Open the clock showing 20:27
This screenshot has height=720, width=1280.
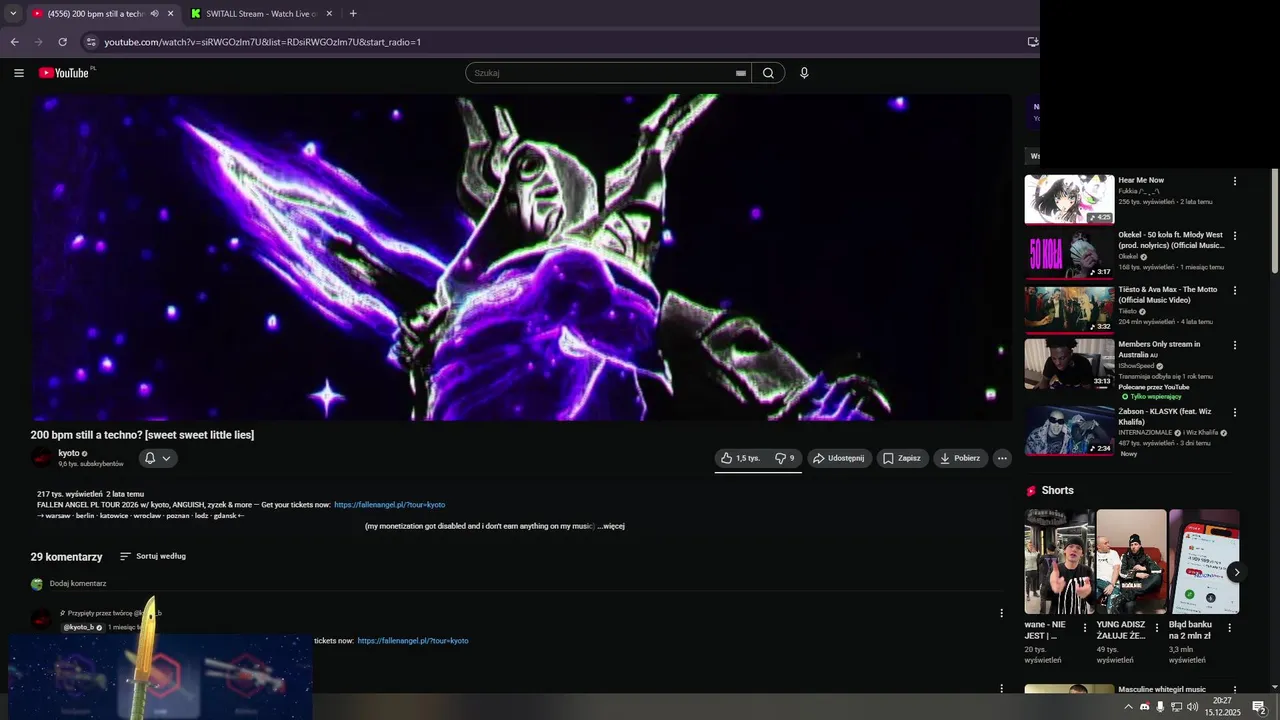(1222, 707)
